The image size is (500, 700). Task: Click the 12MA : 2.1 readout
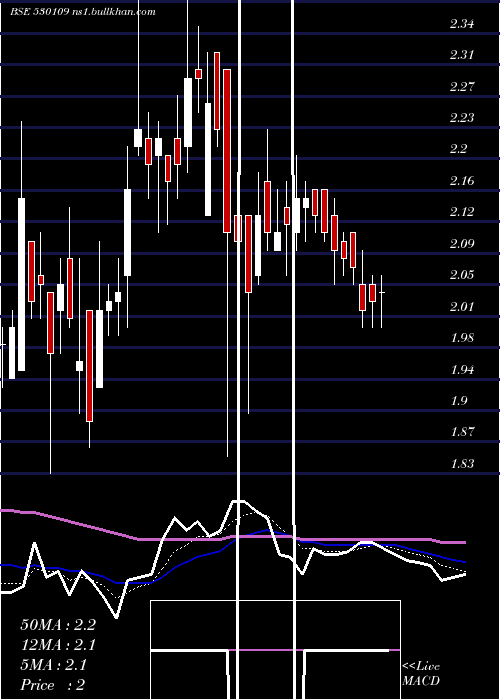click(x=58, y=645)
